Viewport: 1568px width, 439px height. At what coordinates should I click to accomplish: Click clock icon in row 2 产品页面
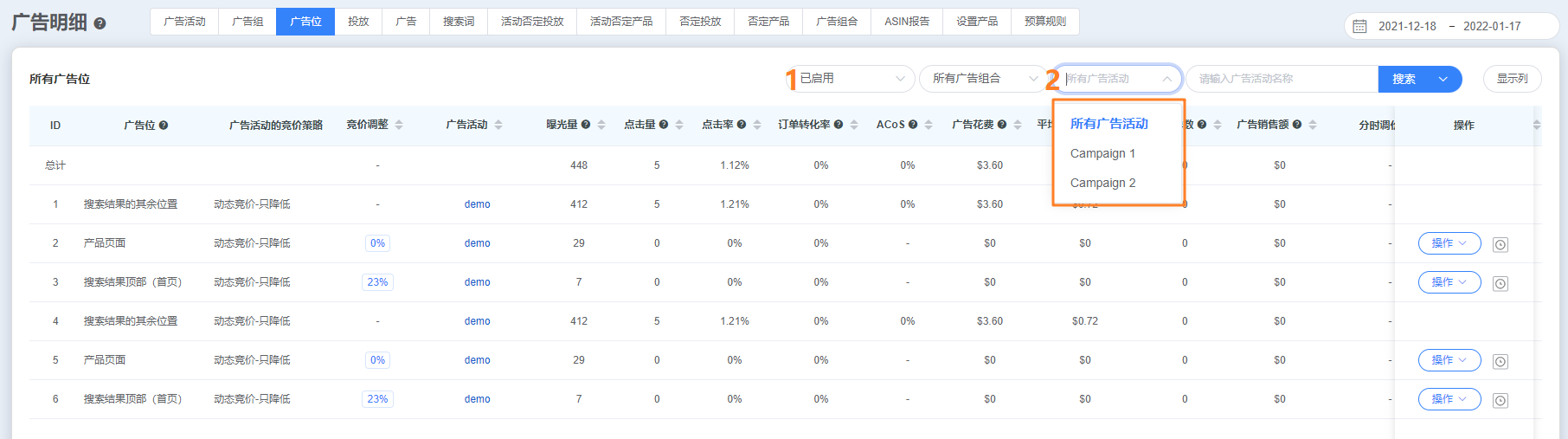pyautogui.click(x=1501, y=244)
